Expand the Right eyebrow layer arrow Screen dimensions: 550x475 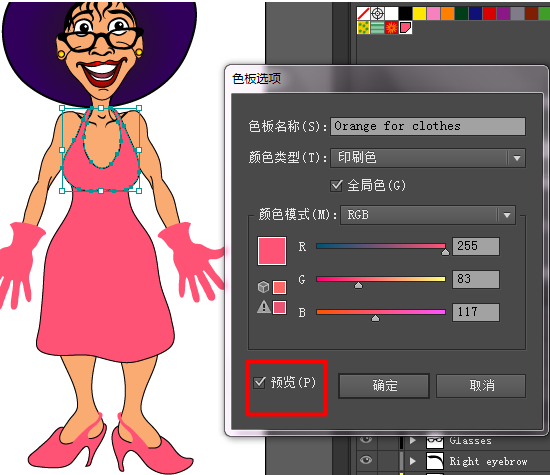(413, 461)
